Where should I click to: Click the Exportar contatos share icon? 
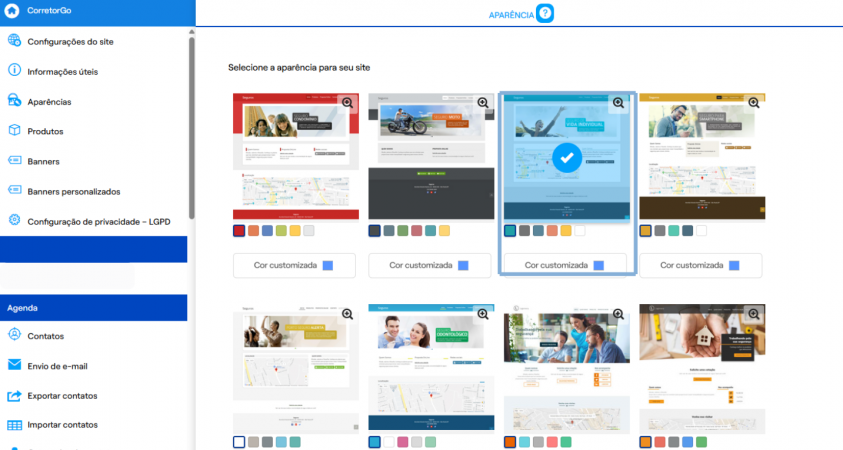15,395
